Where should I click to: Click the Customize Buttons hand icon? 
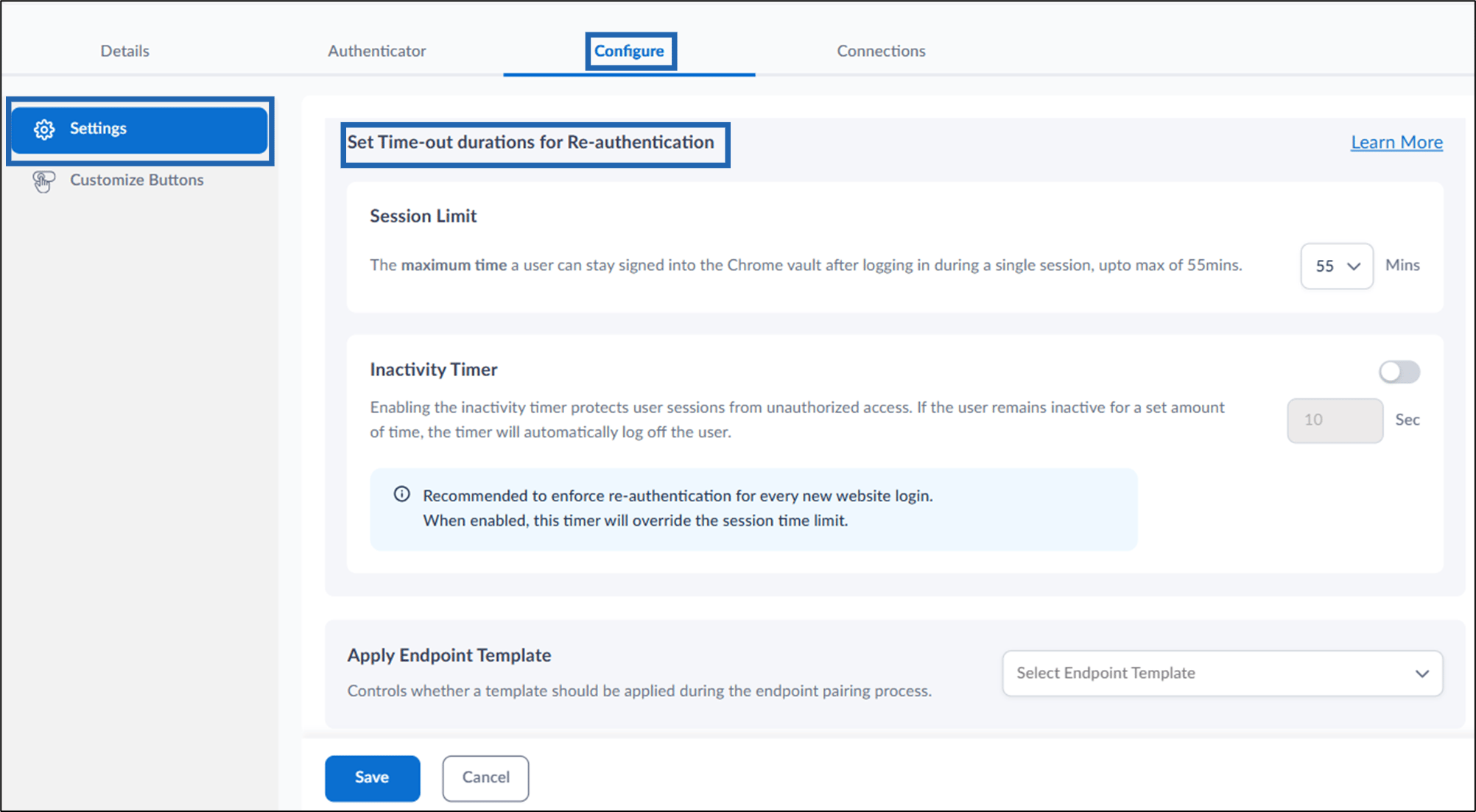tap(43, 181)
